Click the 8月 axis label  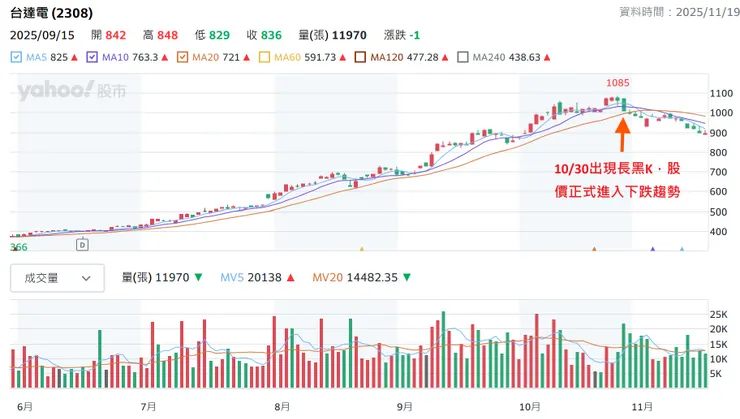282,406
